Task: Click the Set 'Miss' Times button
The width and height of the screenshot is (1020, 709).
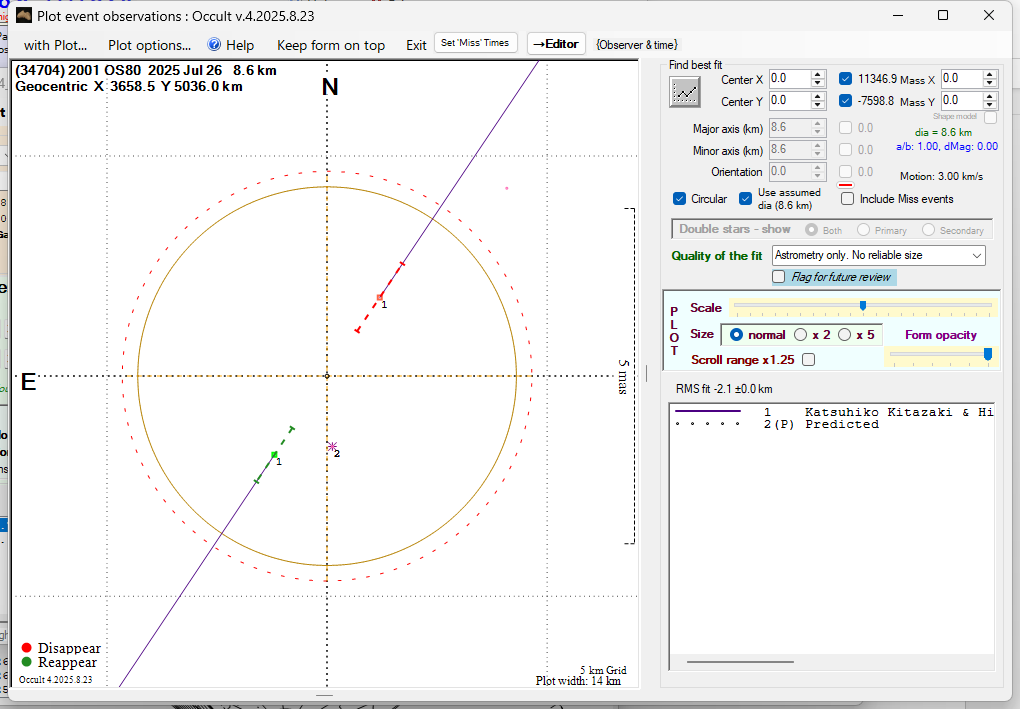Action: [x=476, y=43]
